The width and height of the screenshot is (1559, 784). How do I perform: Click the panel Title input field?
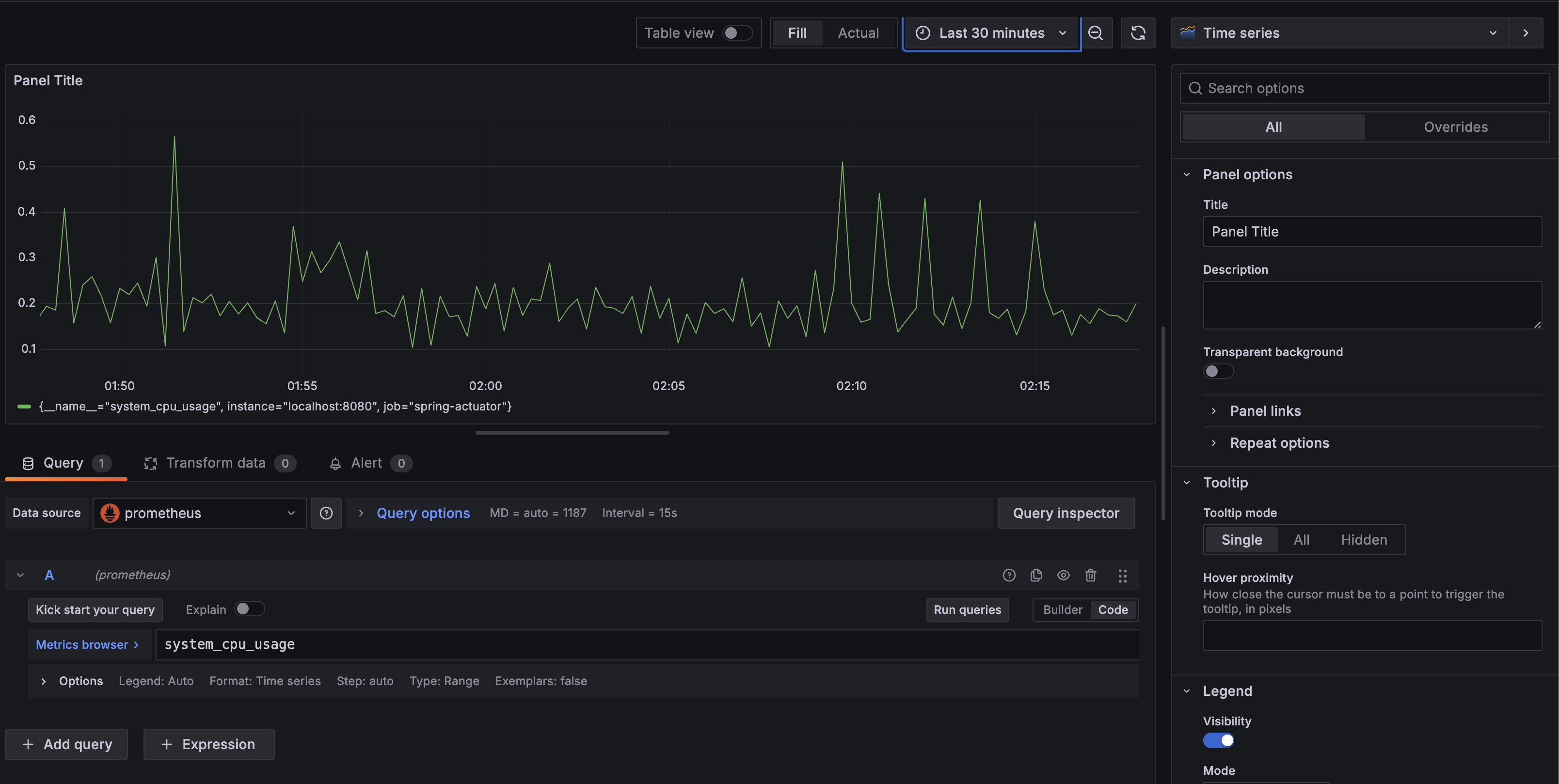pos(1372,232)
